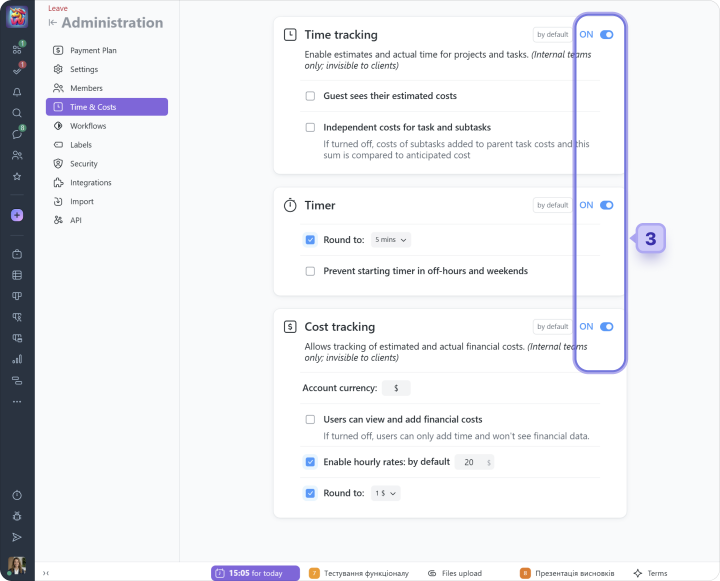720x581 pixels.
Task: Open notifications bell in left sidebar
Action: pos(17,92)
